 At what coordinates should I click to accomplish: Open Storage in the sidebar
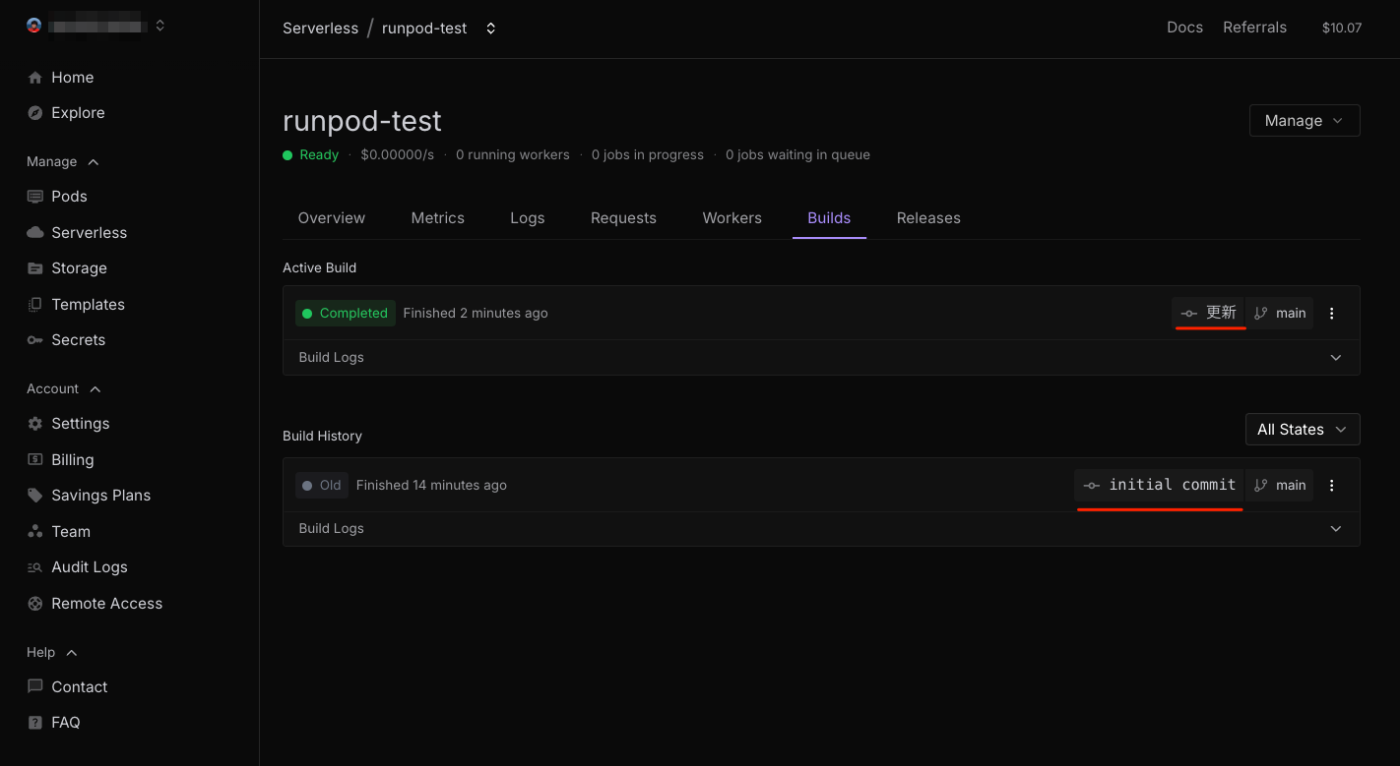(x=79, y=268)
